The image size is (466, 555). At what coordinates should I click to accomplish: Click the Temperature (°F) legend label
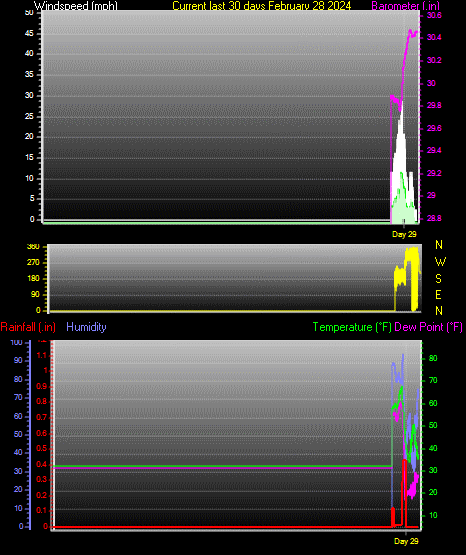coord(352,327)
